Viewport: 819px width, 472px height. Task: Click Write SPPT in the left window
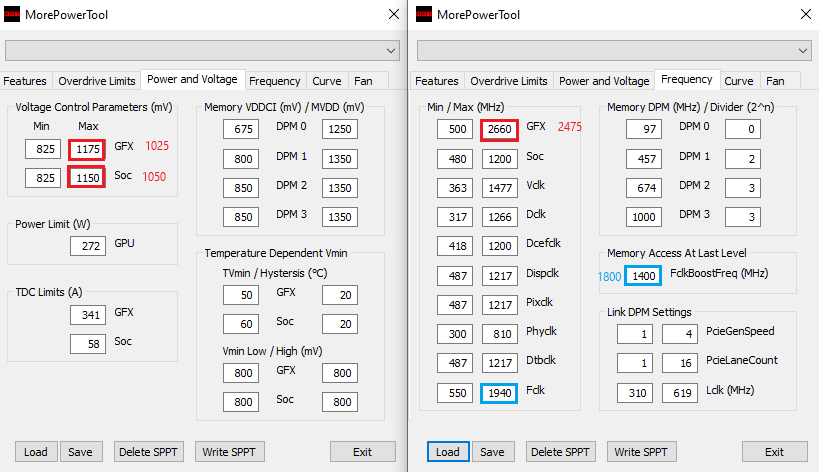229,452
